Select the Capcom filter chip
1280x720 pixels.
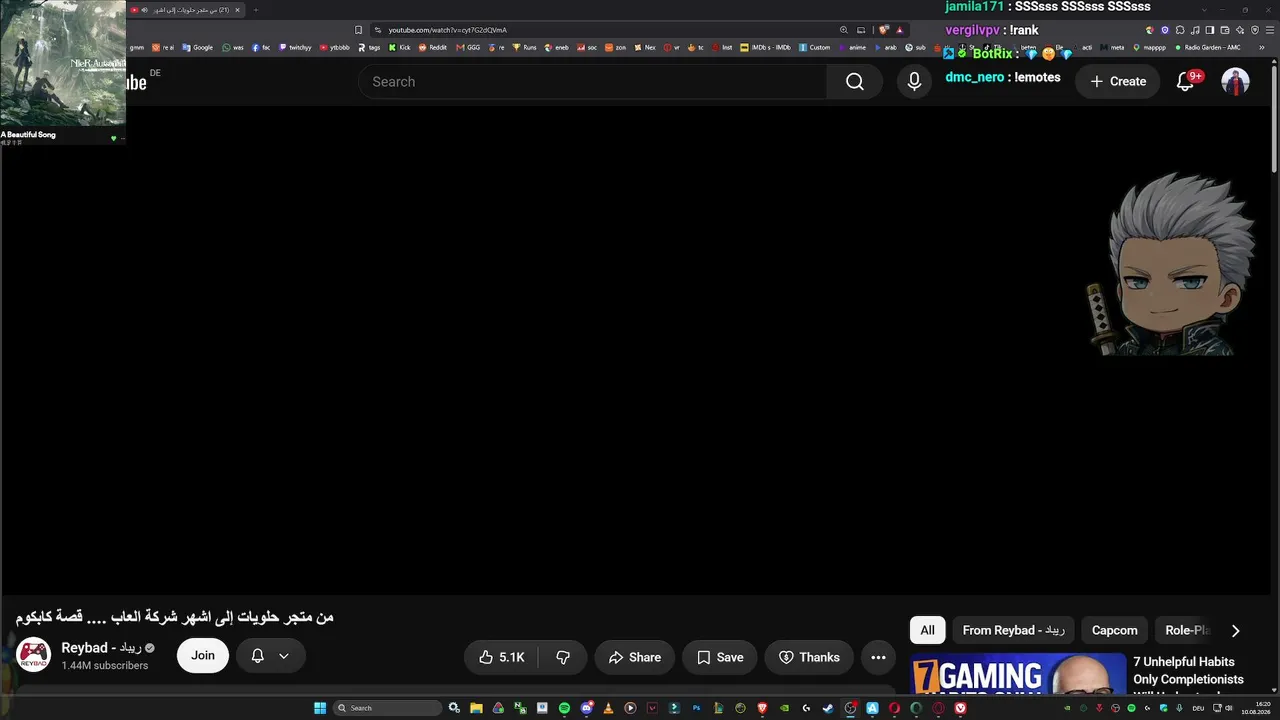pyautogui.click(x=1115, y=630)
